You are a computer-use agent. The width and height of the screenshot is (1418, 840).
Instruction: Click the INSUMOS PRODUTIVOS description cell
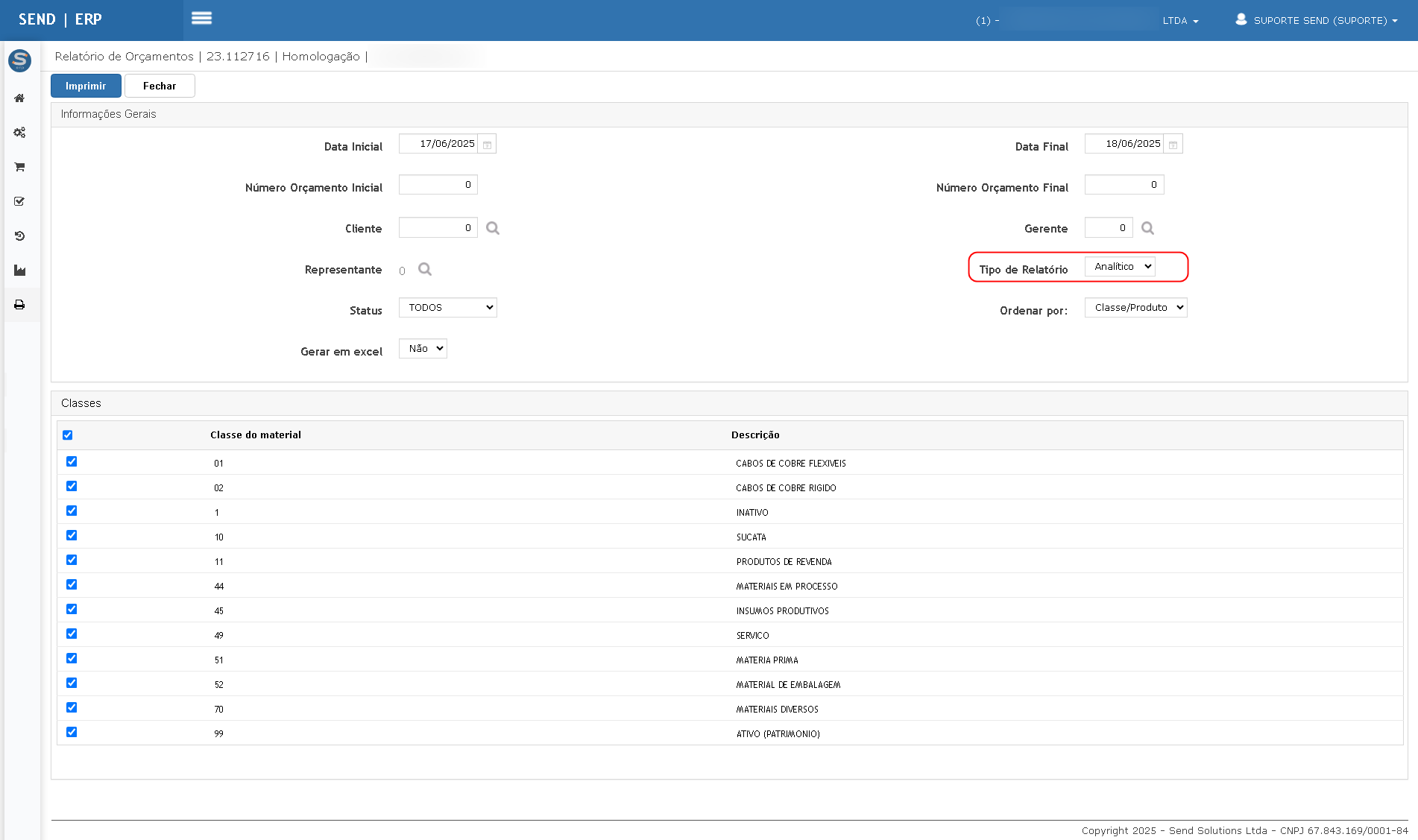click(x=783, y=611)
